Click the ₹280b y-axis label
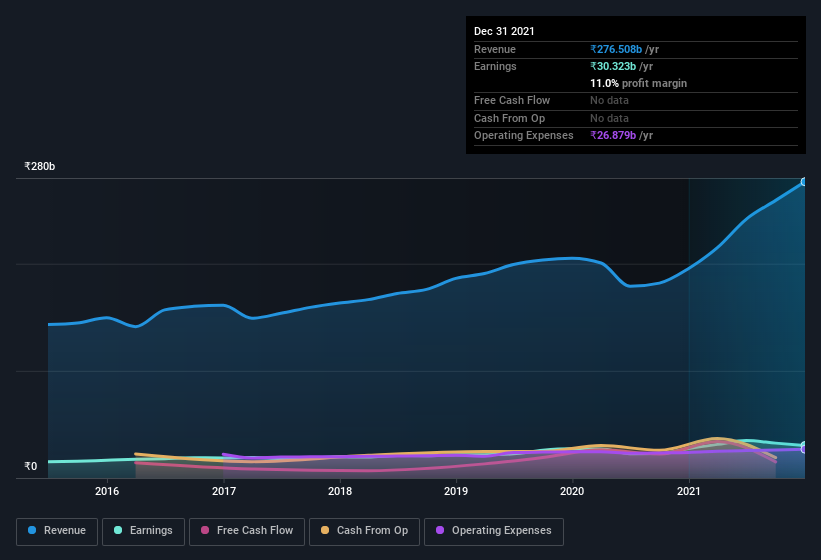 [39, 166]
